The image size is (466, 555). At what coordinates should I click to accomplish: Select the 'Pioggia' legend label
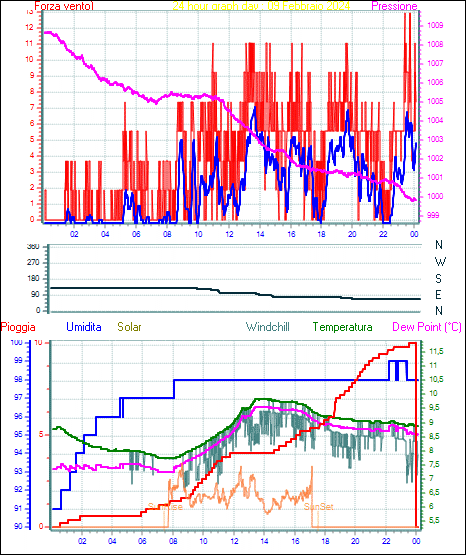point(18,327)
